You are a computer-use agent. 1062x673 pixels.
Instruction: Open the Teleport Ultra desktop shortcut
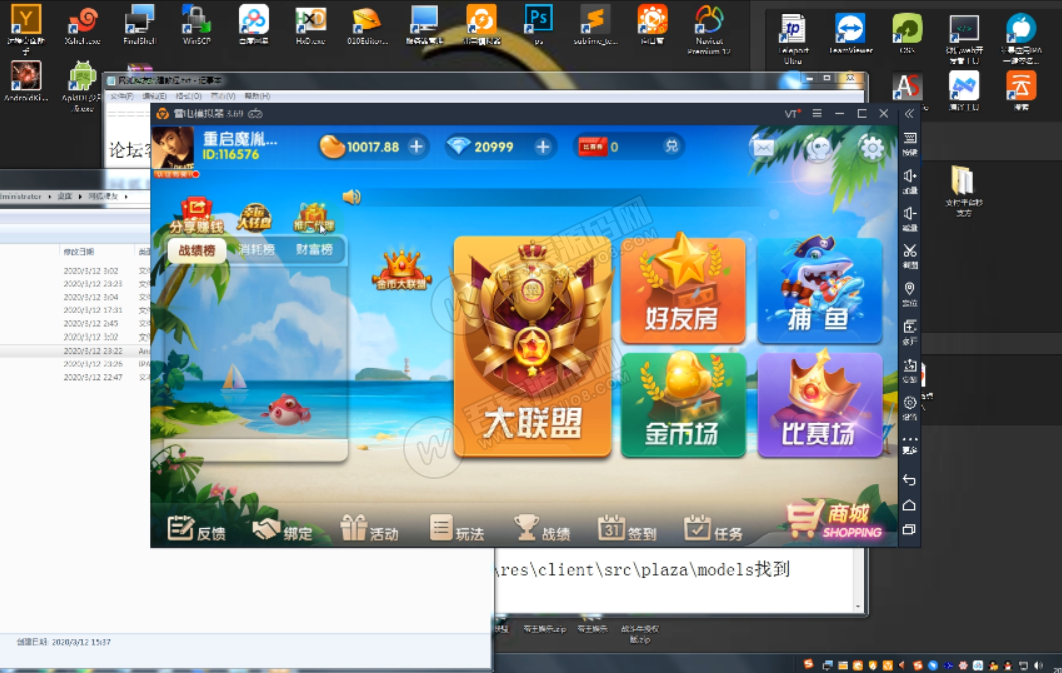pos(793,38)
